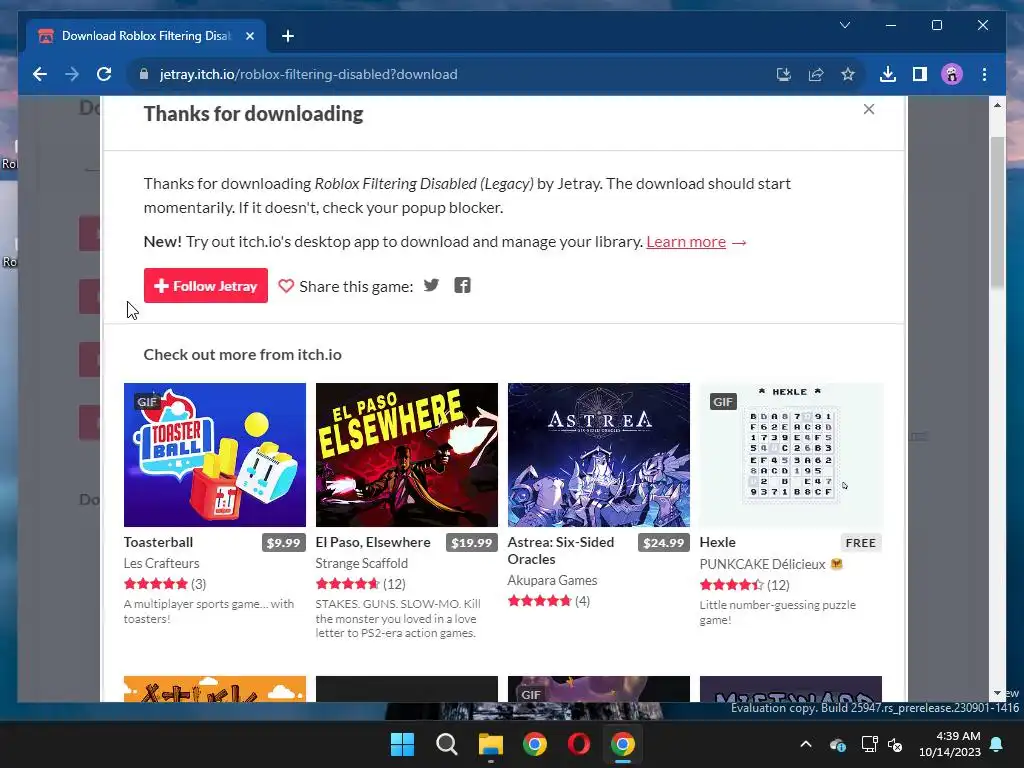1024x768 pixels.
Task: Click the share page icon in address bar
Action: [x=816, y=74]
